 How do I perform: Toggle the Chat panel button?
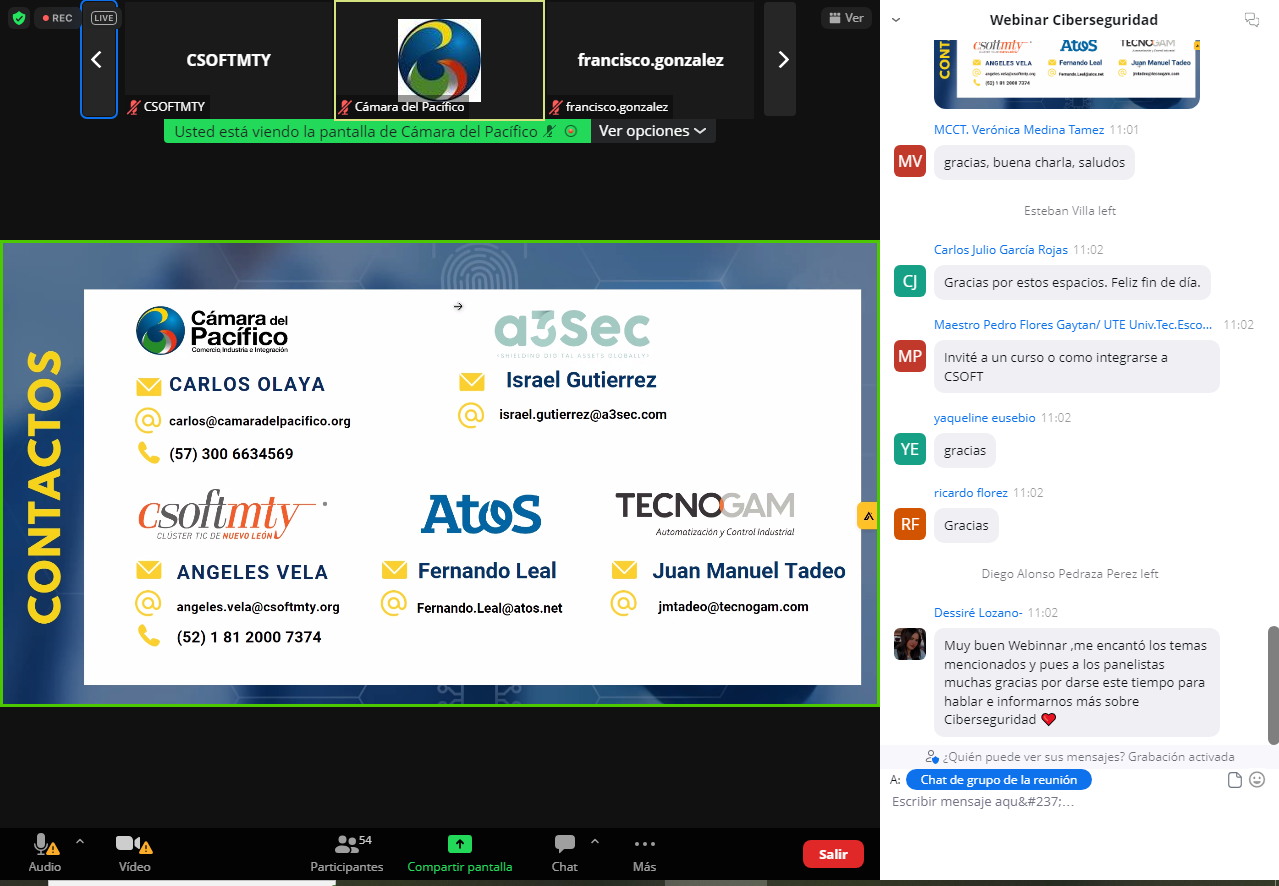click(x=564, y=854)
